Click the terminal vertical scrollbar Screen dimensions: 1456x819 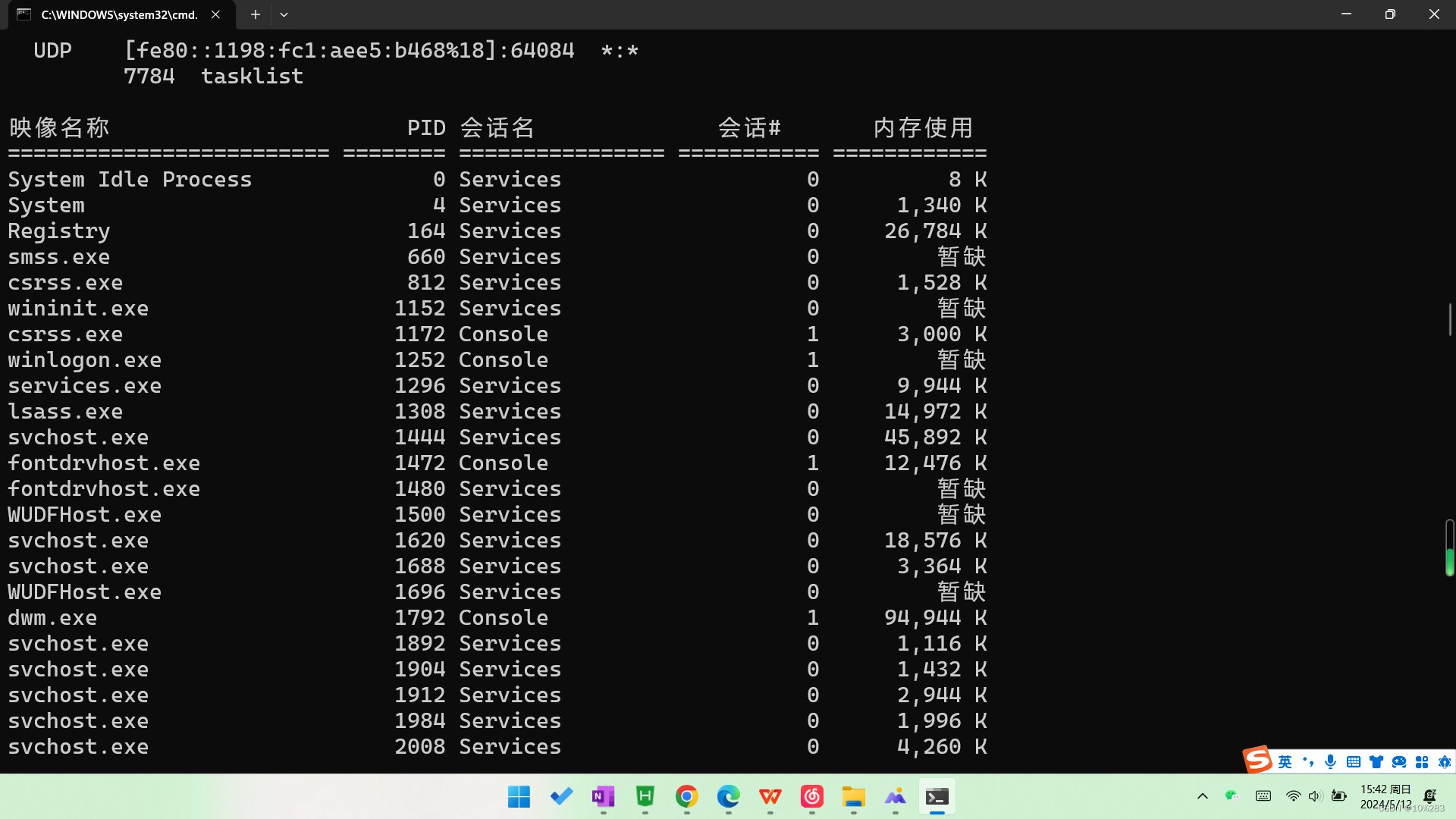(x=1449, y=318)
